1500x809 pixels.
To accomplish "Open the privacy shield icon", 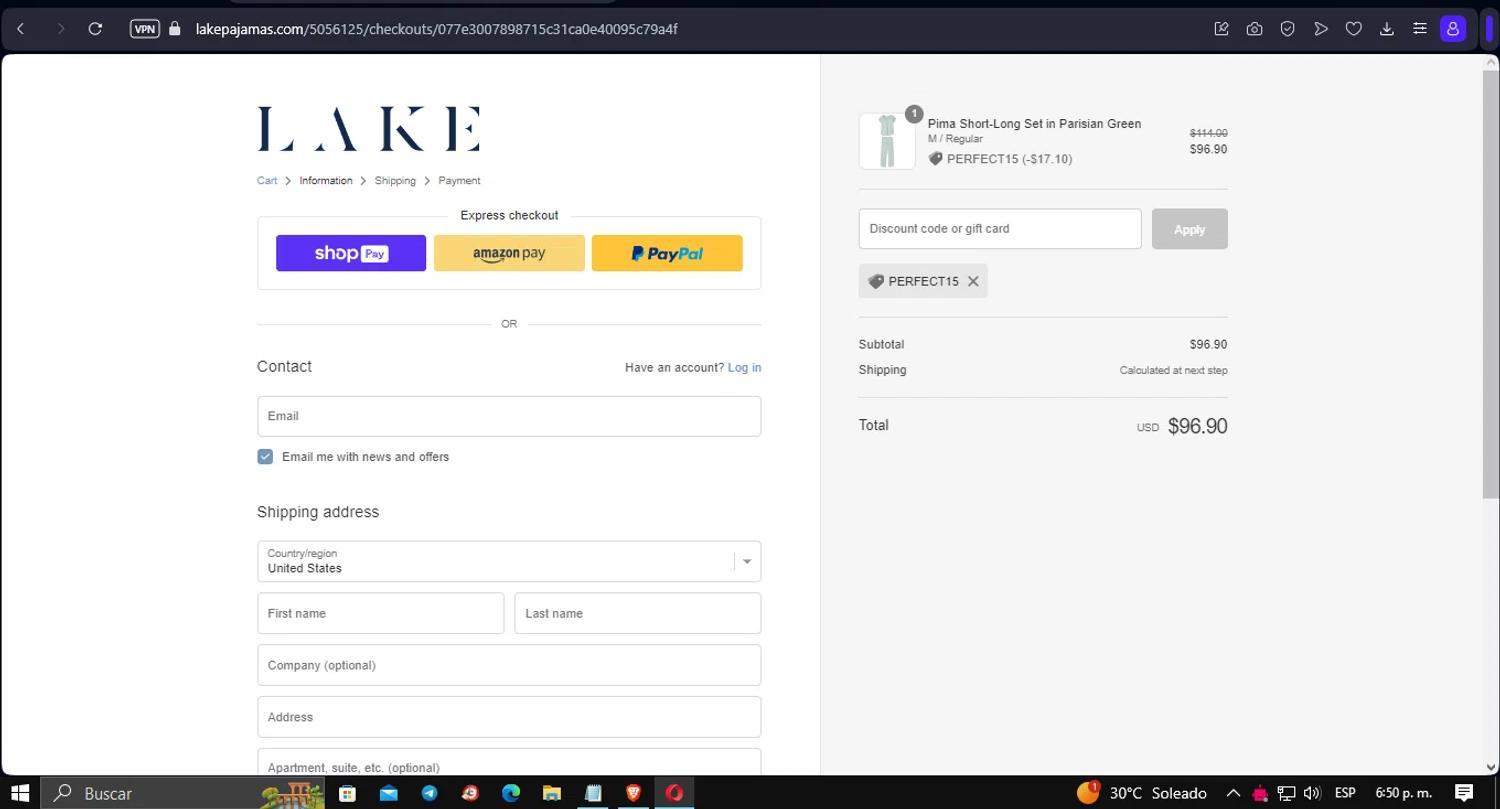I will [1287, 29].
